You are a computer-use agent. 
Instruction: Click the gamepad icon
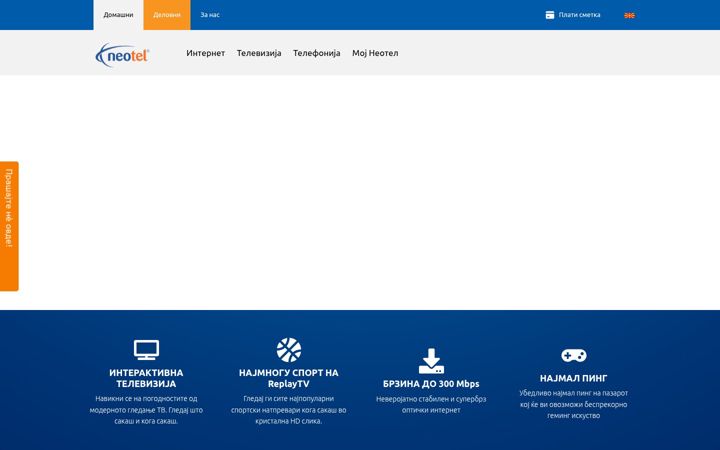click(574, 355)
